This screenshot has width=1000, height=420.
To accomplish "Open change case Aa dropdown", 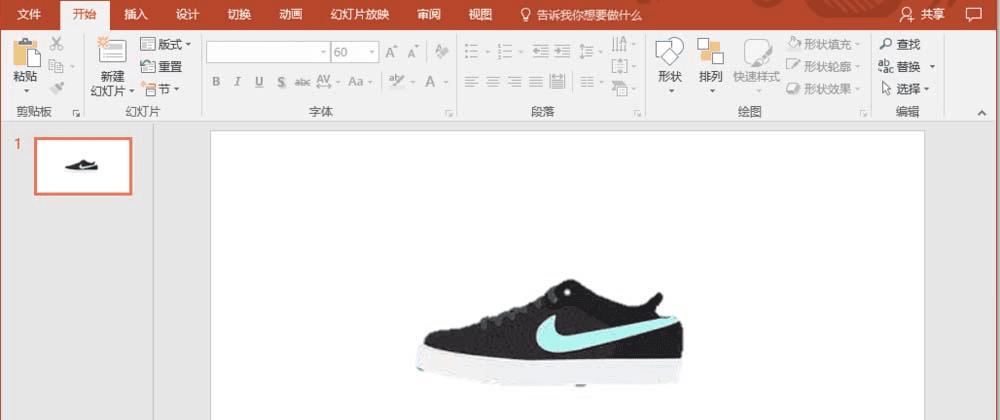I will (360, 82).
